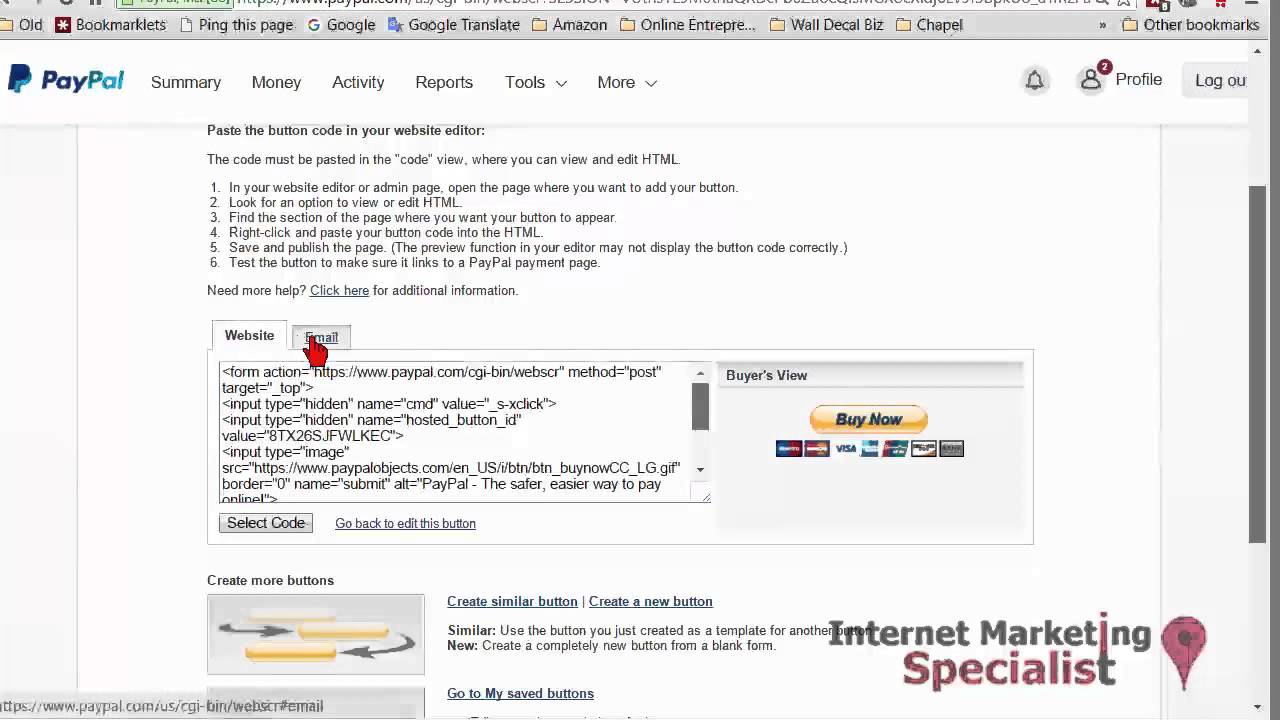Open the Google bookmark

coord(341,24)
